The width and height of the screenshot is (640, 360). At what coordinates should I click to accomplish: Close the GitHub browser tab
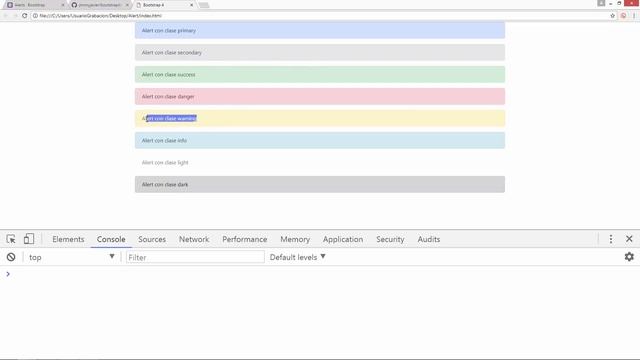pyautogui.click(x=127, y=5)
